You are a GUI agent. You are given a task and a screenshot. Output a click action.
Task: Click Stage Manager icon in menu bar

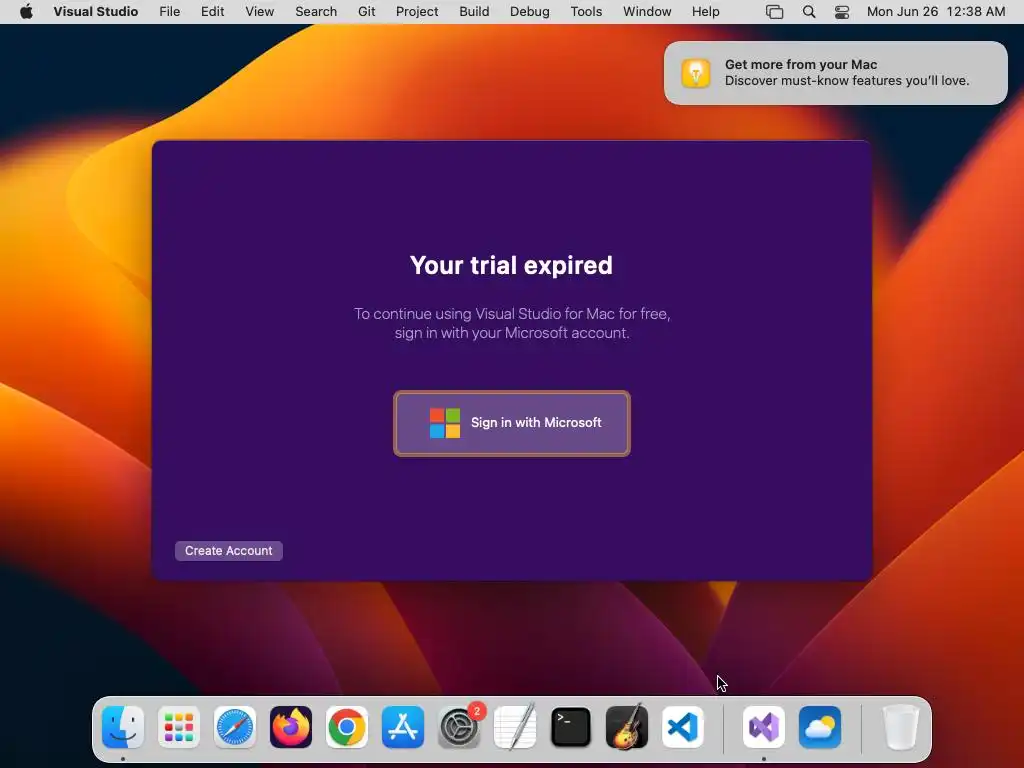pos(774,12)
